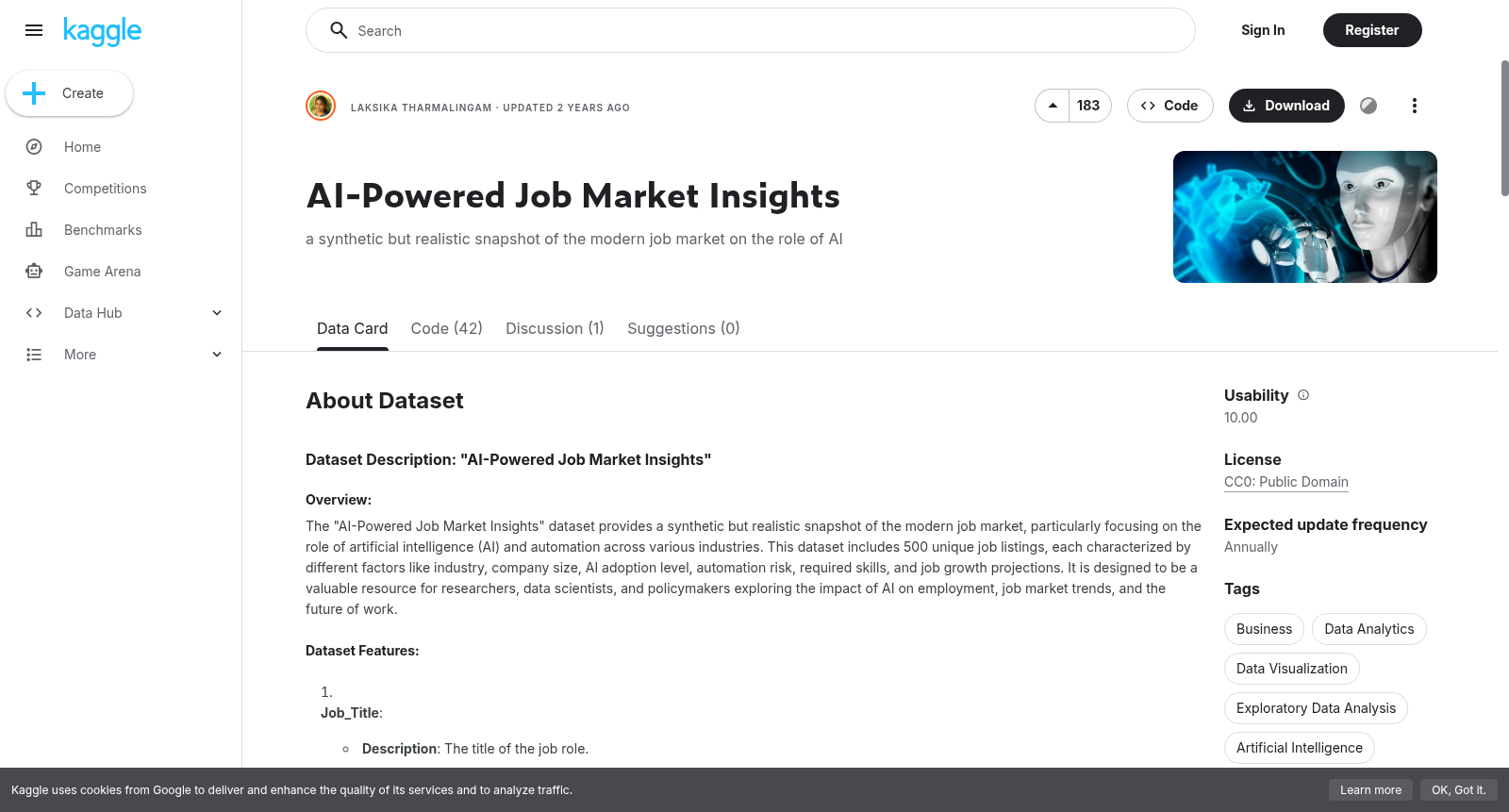Open Competitions via the trophy icon
The image size is (1509, 812).
click(34, 189)
